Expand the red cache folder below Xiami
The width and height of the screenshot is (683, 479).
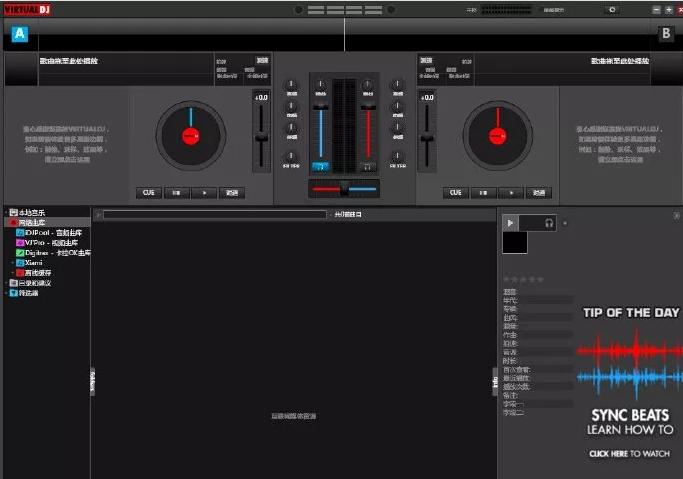pos(13,273)
